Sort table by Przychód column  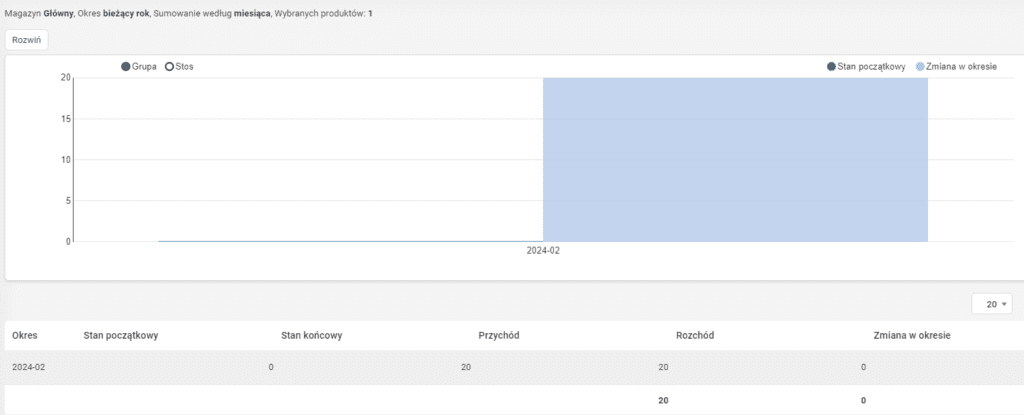pos(499,336)
